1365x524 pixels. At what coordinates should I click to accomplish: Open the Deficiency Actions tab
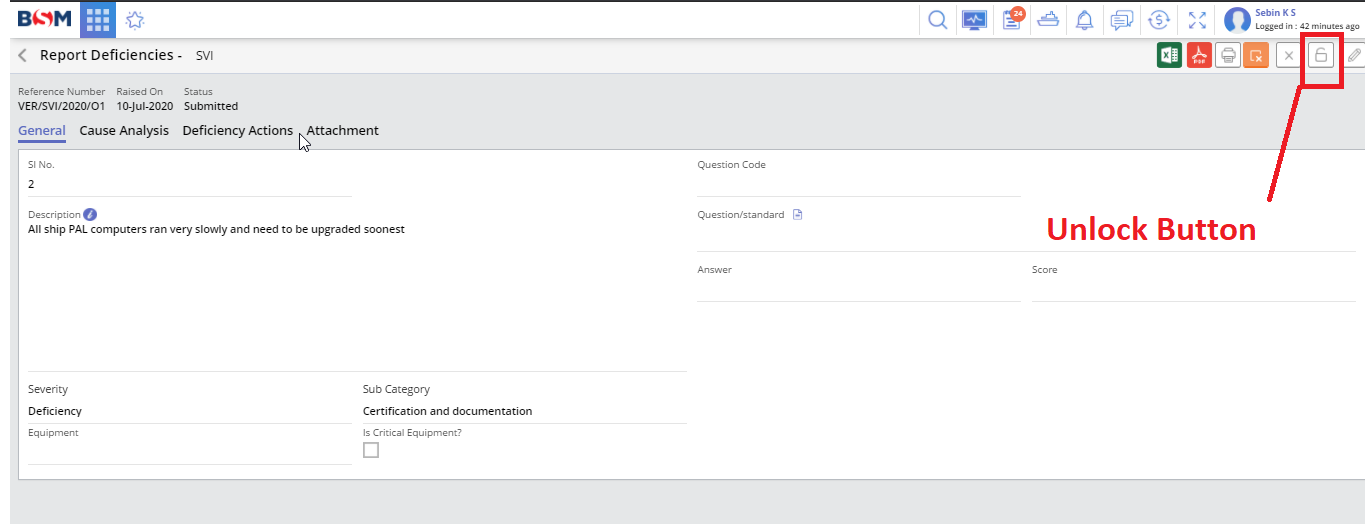click(x=237, y=131)
